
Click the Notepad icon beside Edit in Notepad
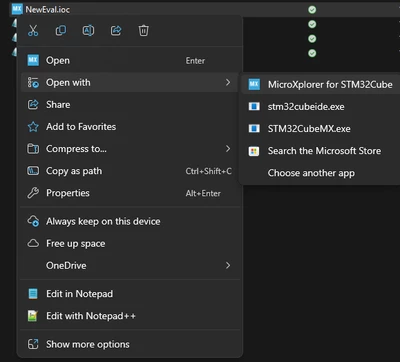tap(33, 294)
